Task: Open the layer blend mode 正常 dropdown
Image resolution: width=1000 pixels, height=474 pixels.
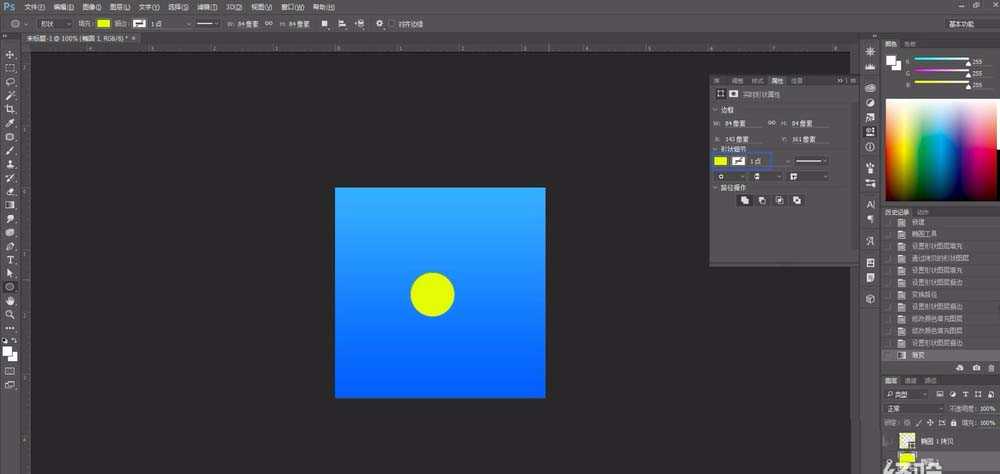Action: pyautogui.click(x=914, y=409)
